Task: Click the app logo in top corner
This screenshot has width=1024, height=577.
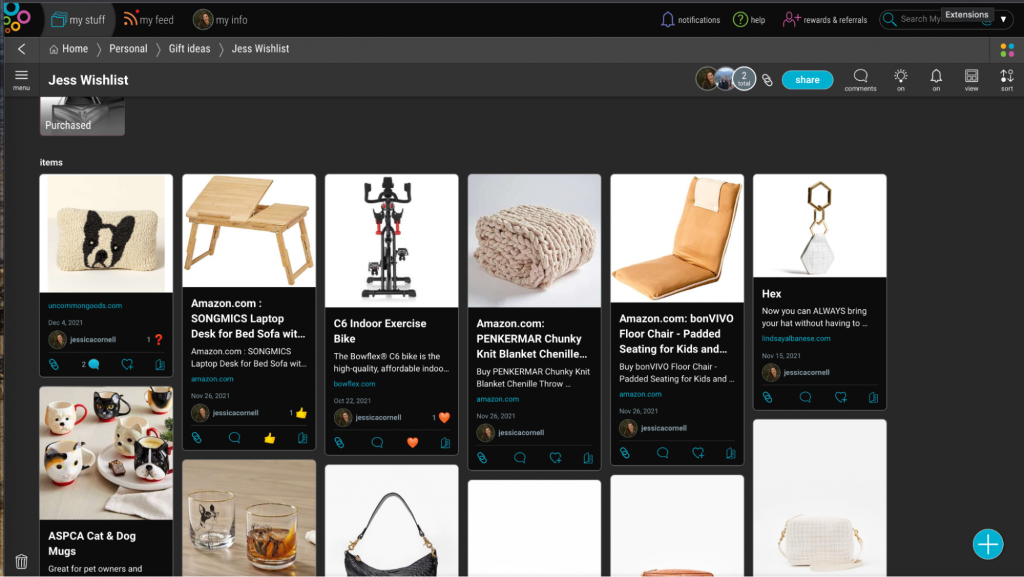Action: pyautogui.click(x=16, y=18)
